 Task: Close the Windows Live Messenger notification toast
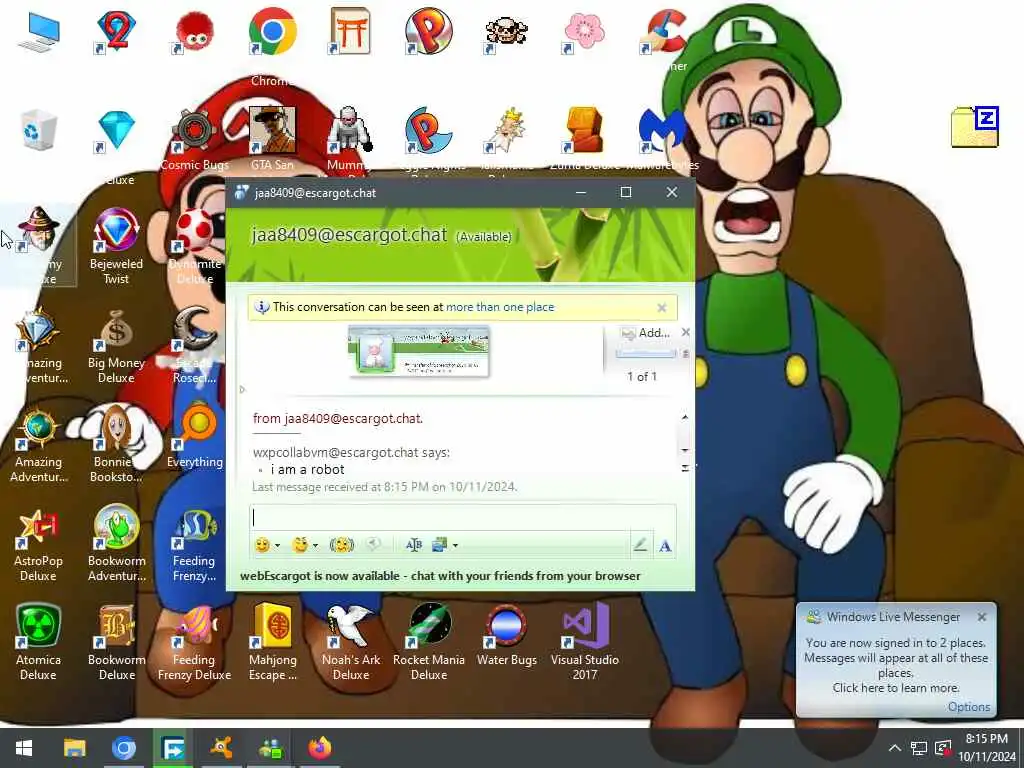pyautogui.click(x=982, y=617)
